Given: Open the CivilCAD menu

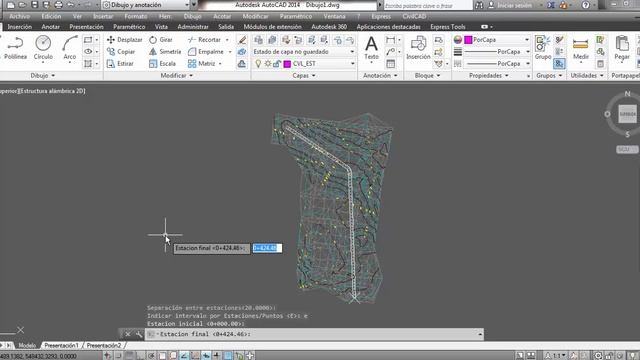Looking at the screenshot, I should pos(414,16).
